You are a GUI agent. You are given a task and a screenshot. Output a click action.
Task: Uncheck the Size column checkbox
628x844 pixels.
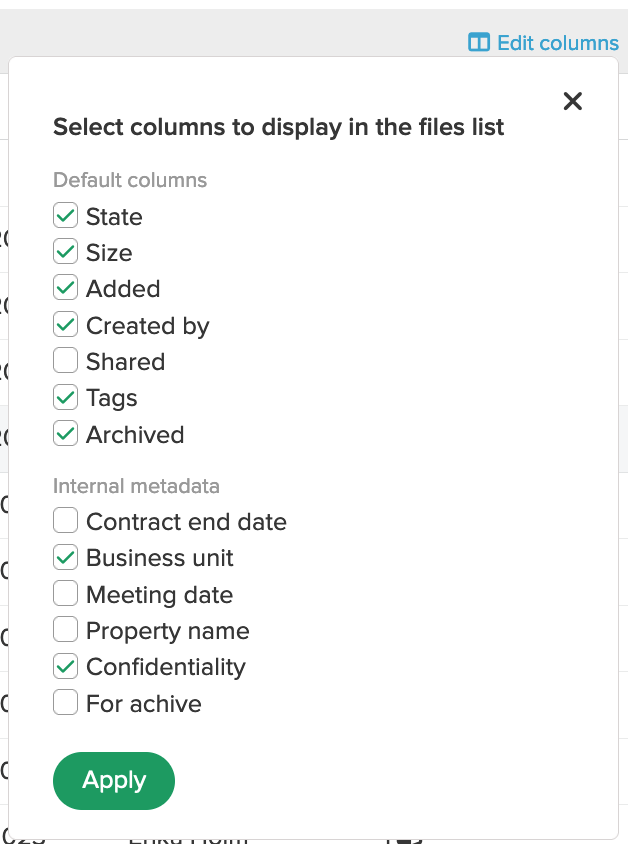(x=65, y=251)
